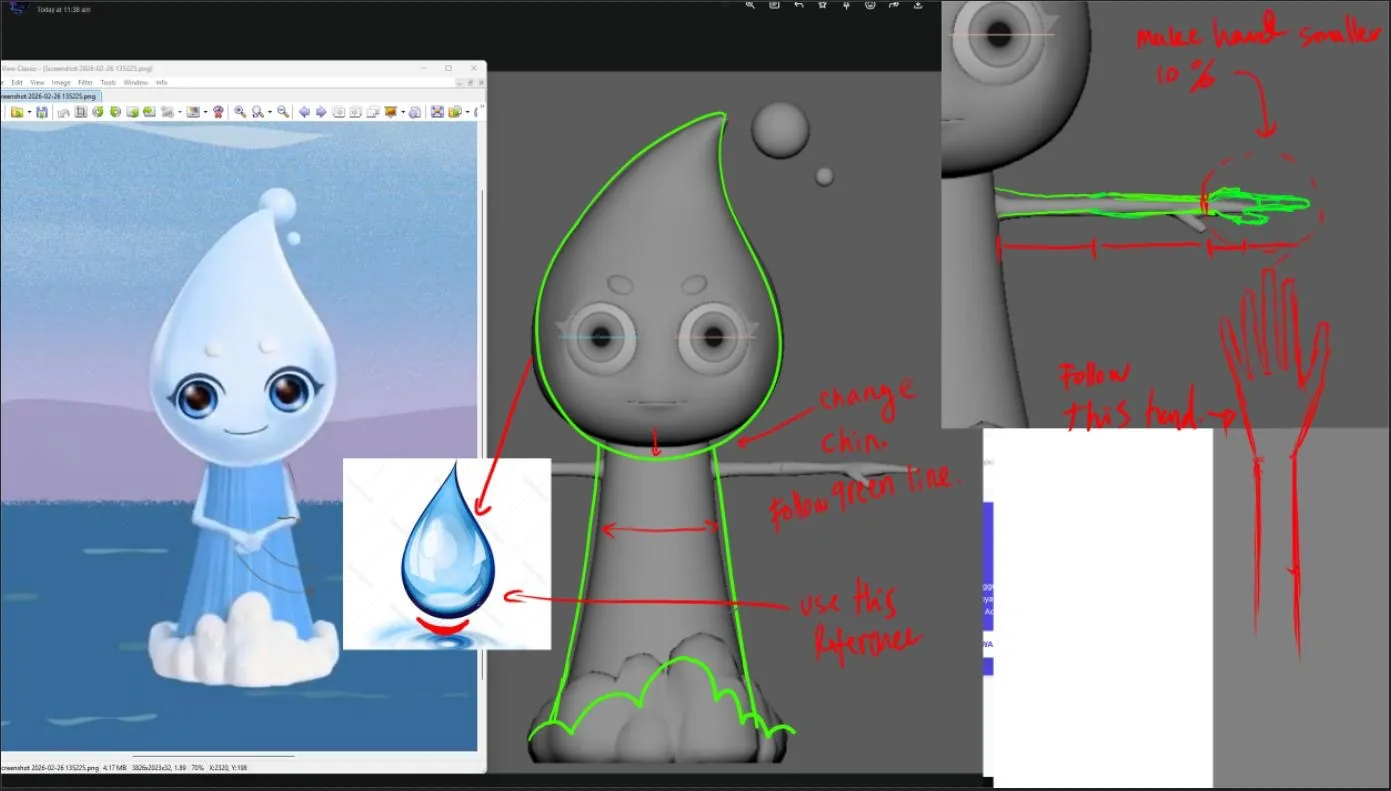1391x791 pixels.
Task: Click the forward arrow in top bar
Action: (894, 5)
